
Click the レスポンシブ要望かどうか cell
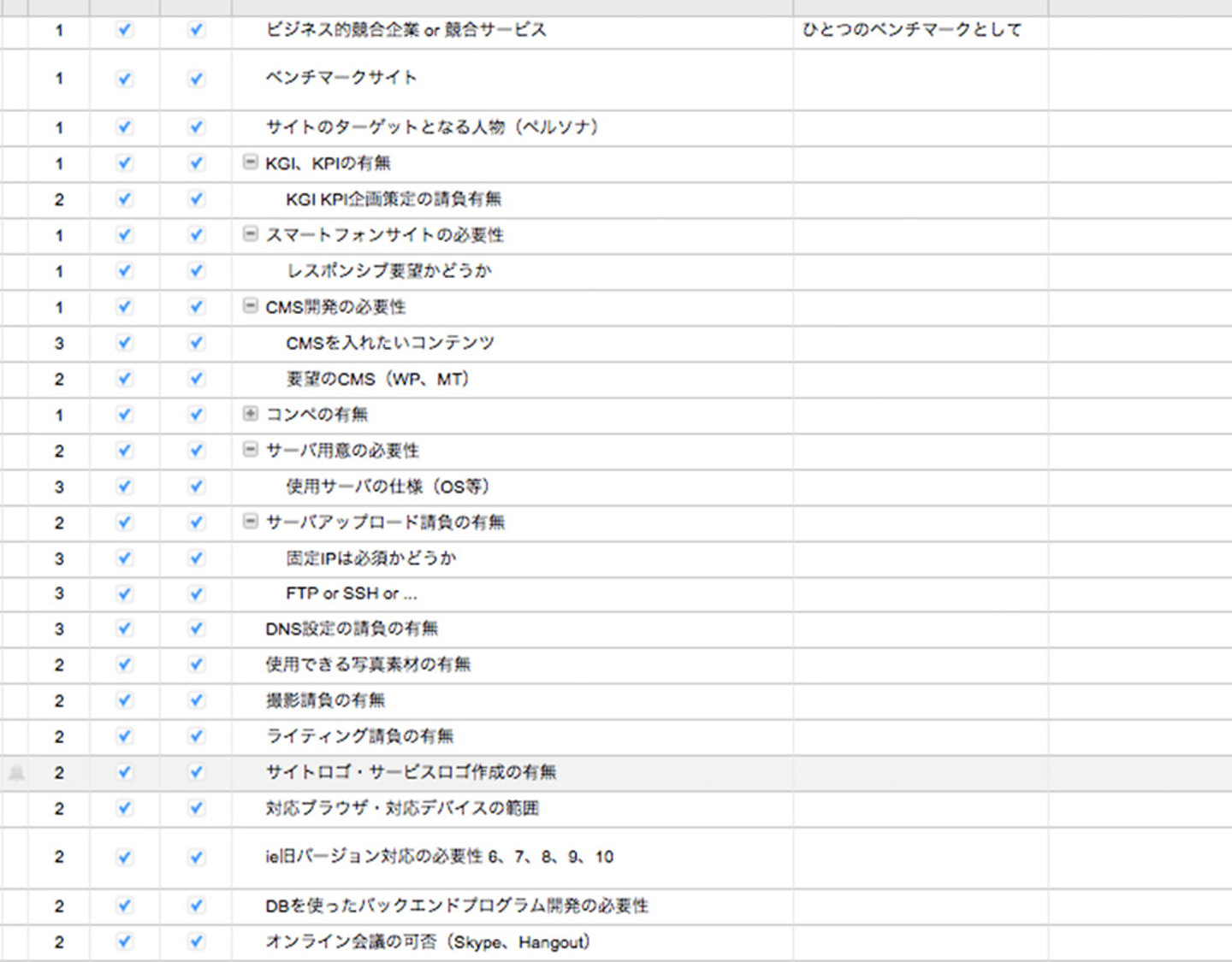pyautogui.click(x=512, y=271)
